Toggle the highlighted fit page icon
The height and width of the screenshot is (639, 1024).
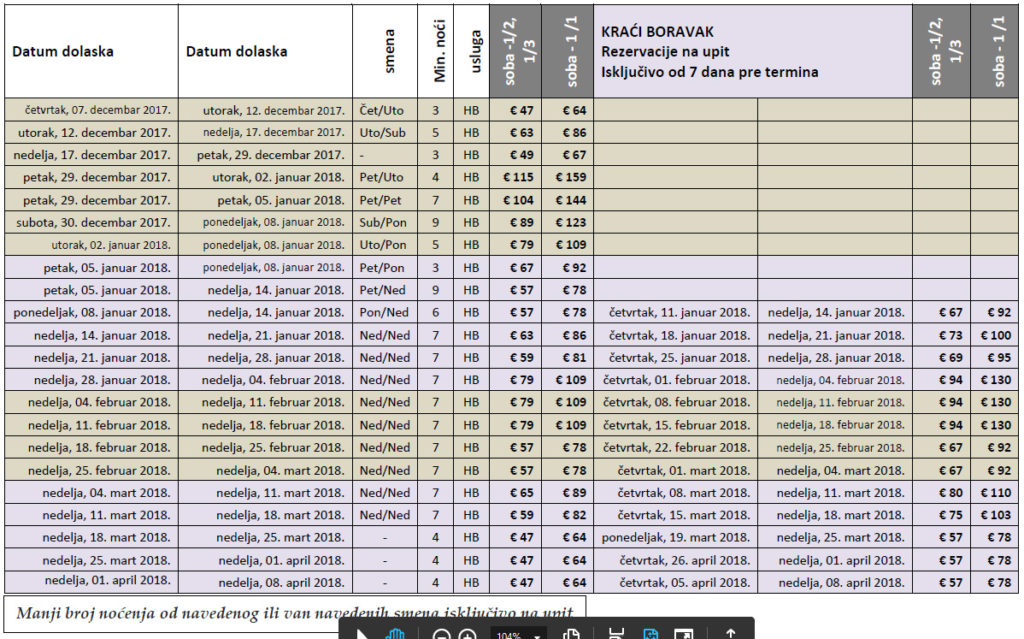[650, 634]
